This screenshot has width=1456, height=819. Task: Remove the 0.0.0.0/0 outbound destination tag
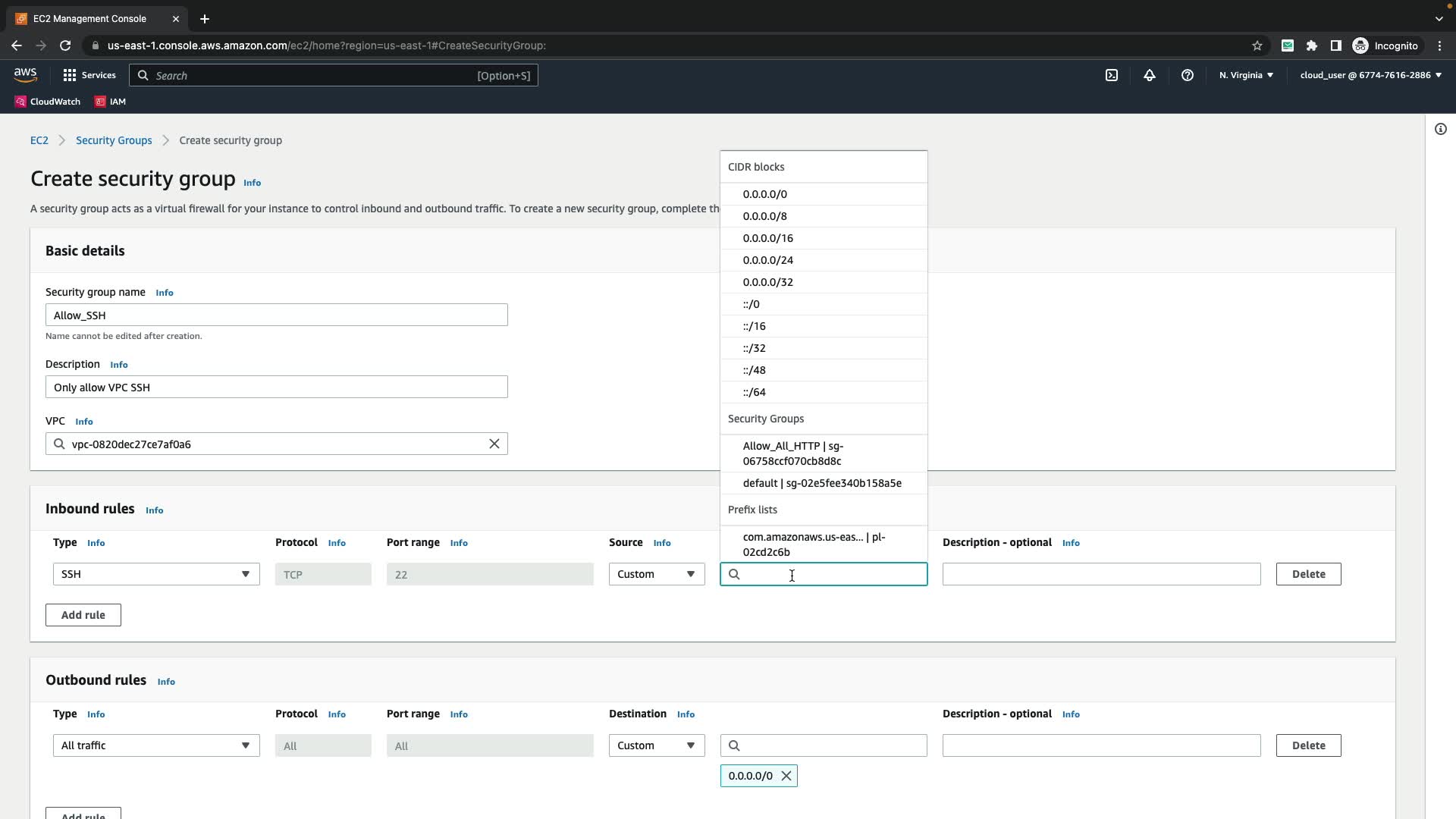pyautogui.click(x=786, y=776)
